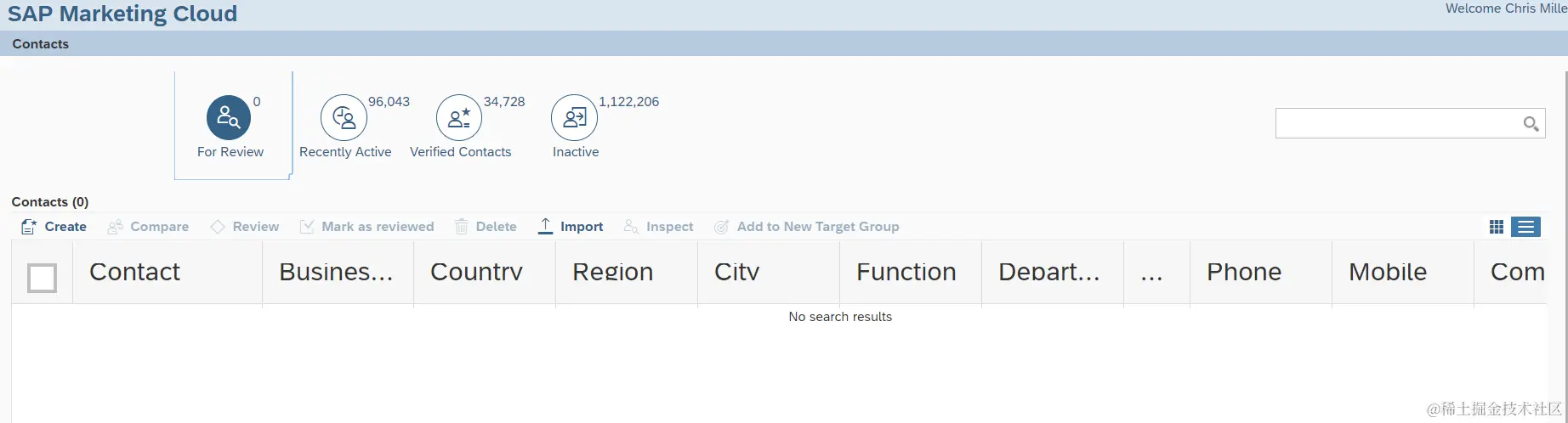Switch to list table view
This screenshot has height=423, width=1568.
click(1526, 227)
